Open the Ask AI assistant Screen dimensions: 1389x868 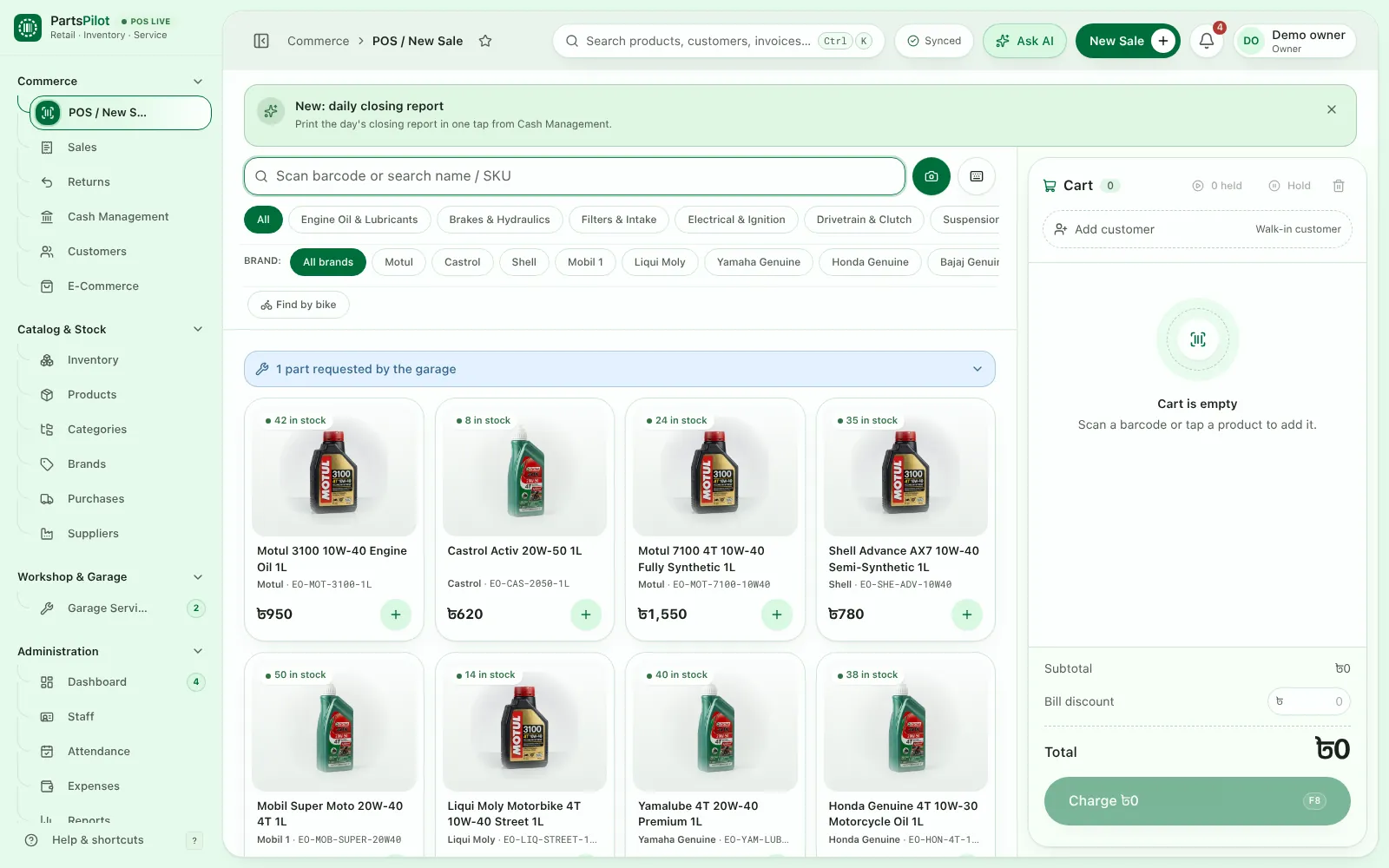tap(1024, 41)
